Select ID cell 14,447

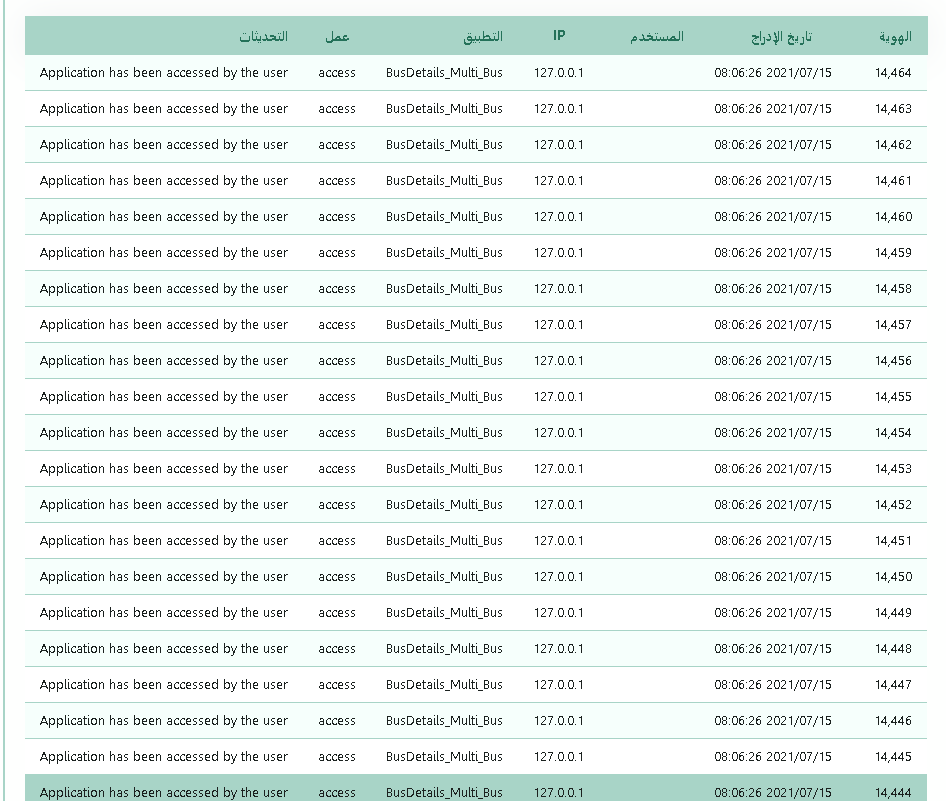(894, 685)
